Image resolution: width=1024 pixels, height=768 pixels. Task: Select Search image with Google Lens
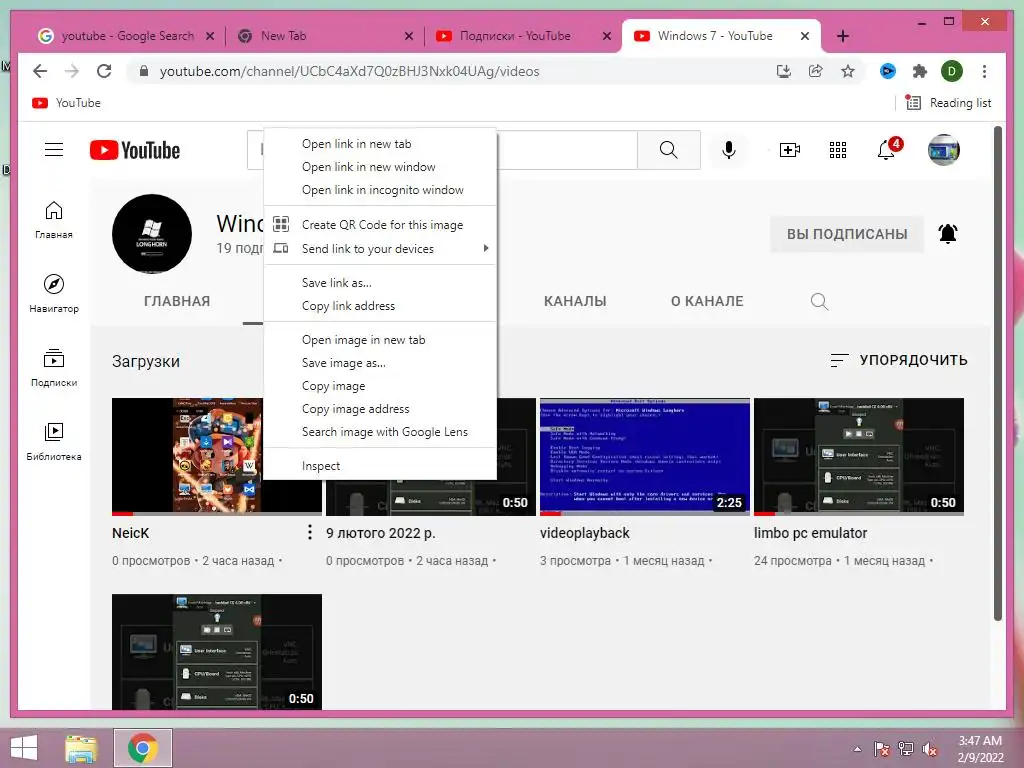380,432
